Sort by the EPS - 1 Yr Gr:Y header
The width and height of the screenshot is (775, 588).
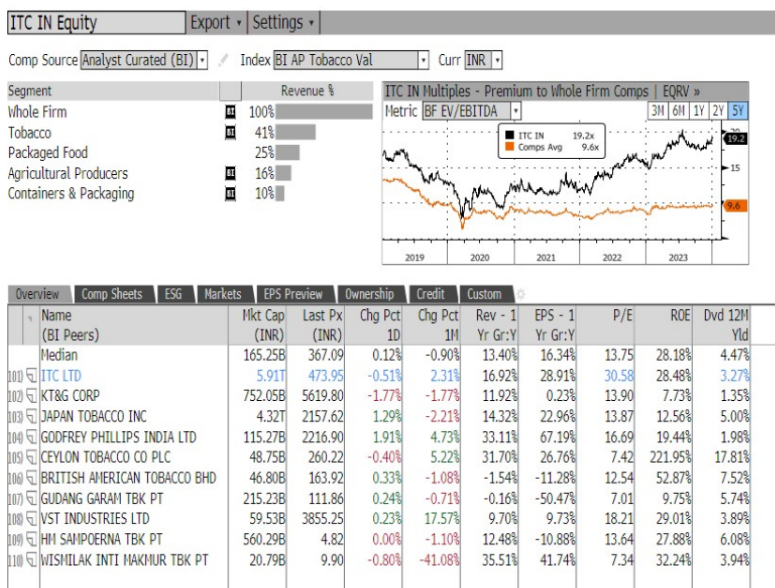pos(548,325)
